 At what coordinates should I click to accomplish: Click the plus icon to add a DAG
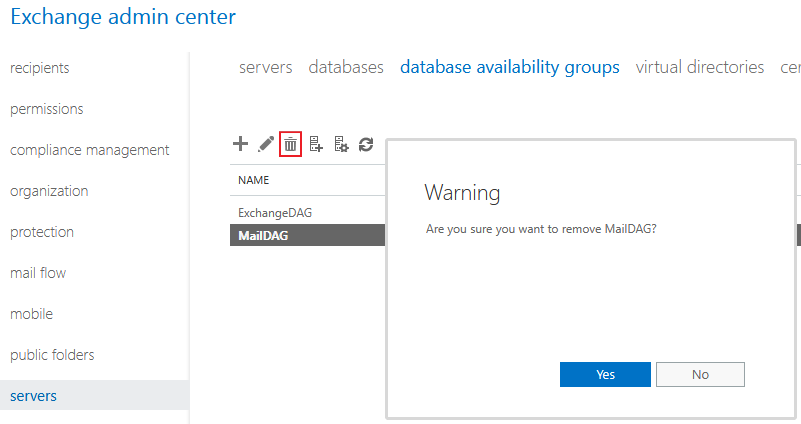pyautogui.click(x=240, y=144)
